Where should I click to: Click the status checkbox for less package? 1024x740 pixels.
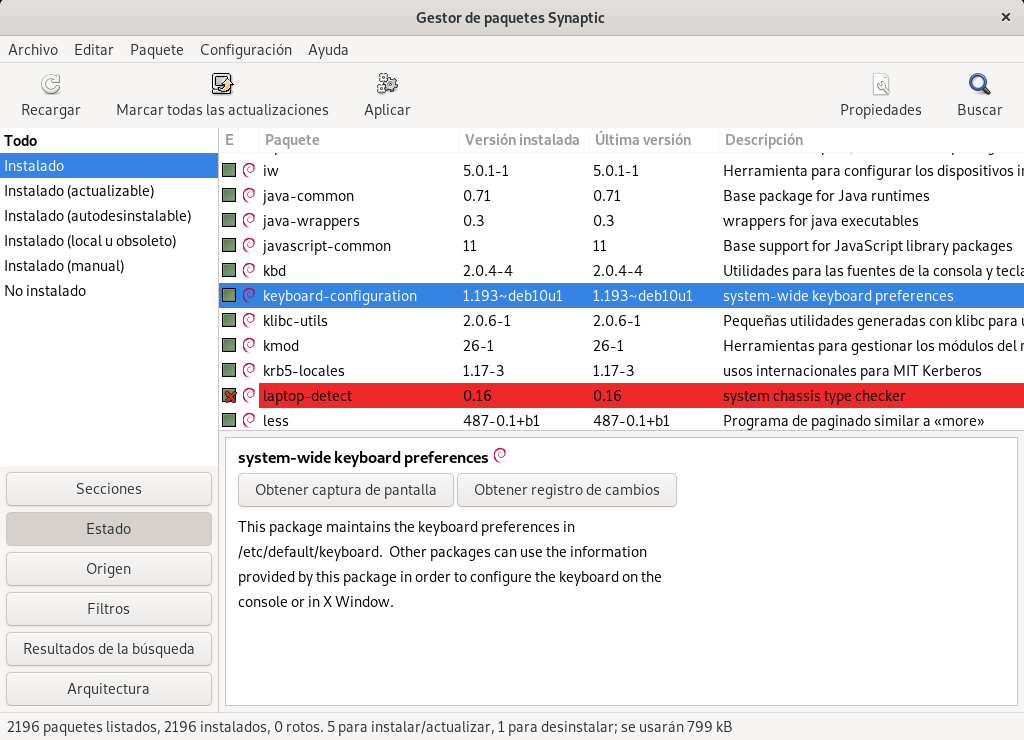(231, 420)
